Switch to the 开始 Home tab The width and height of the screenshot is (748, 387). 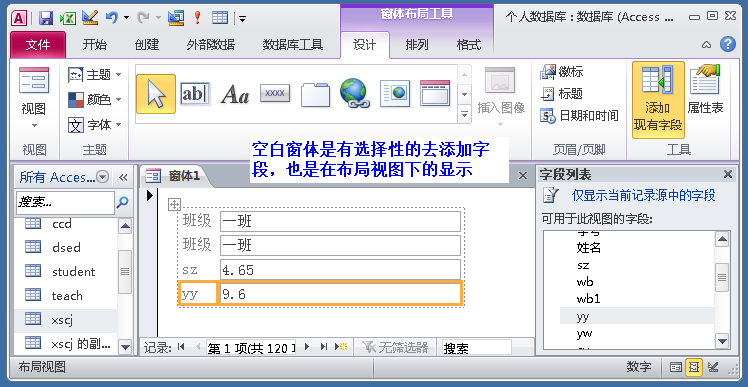94,45
